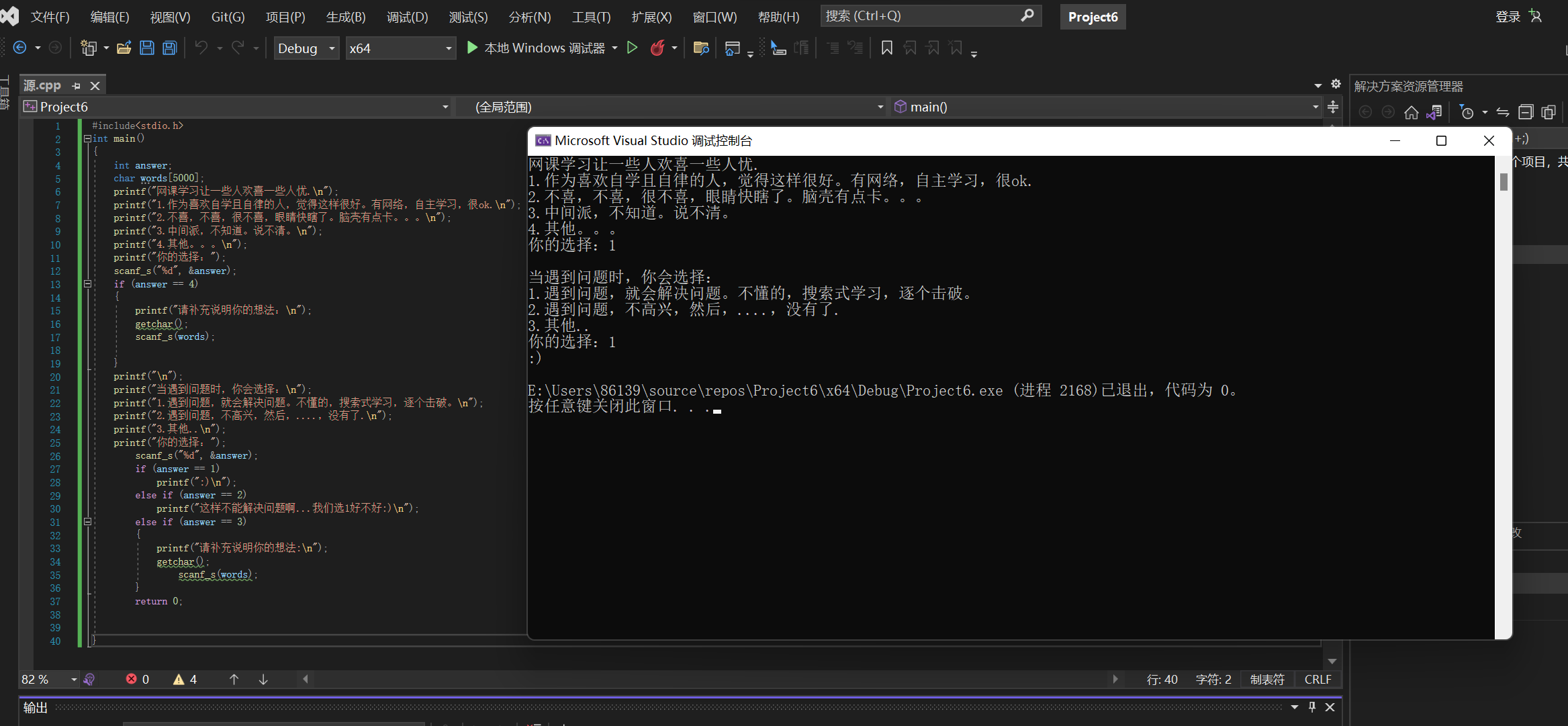Viewport: 1568px width, 726px height.
Task: Toggle the pin on the 源.cpp tab
Action: [x=76, y=86]
